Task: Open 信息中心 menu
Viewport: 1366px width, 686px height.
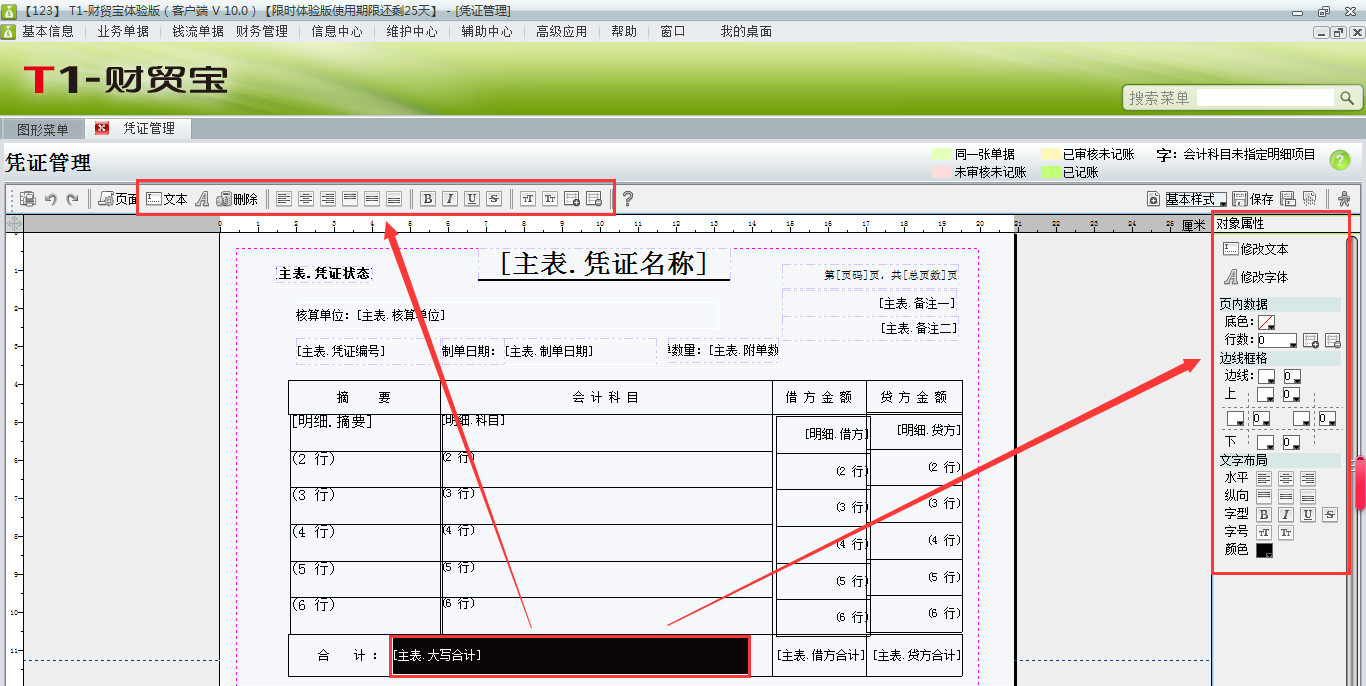Action: click(x=337, y=31)
